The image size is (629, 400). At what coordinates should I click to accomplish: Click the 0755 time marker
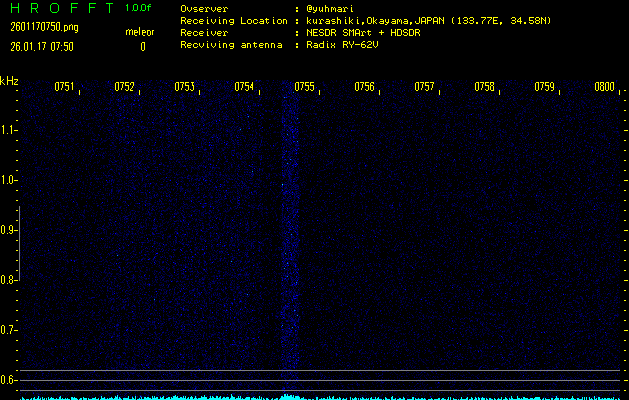coord(304,87)
